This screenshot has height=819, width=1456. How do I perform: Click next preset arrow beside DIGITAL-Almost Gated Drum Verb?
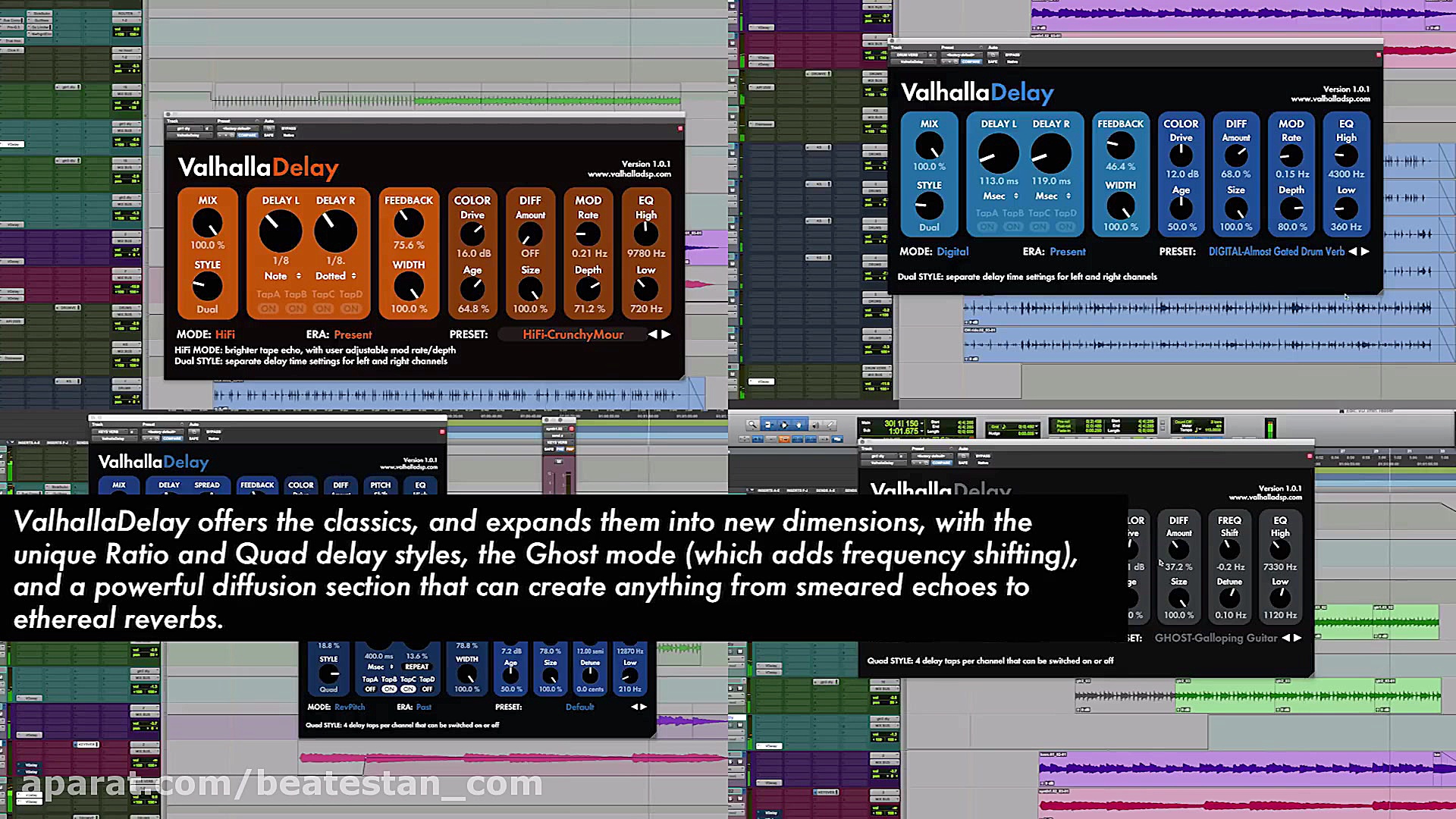(1366, 252)
